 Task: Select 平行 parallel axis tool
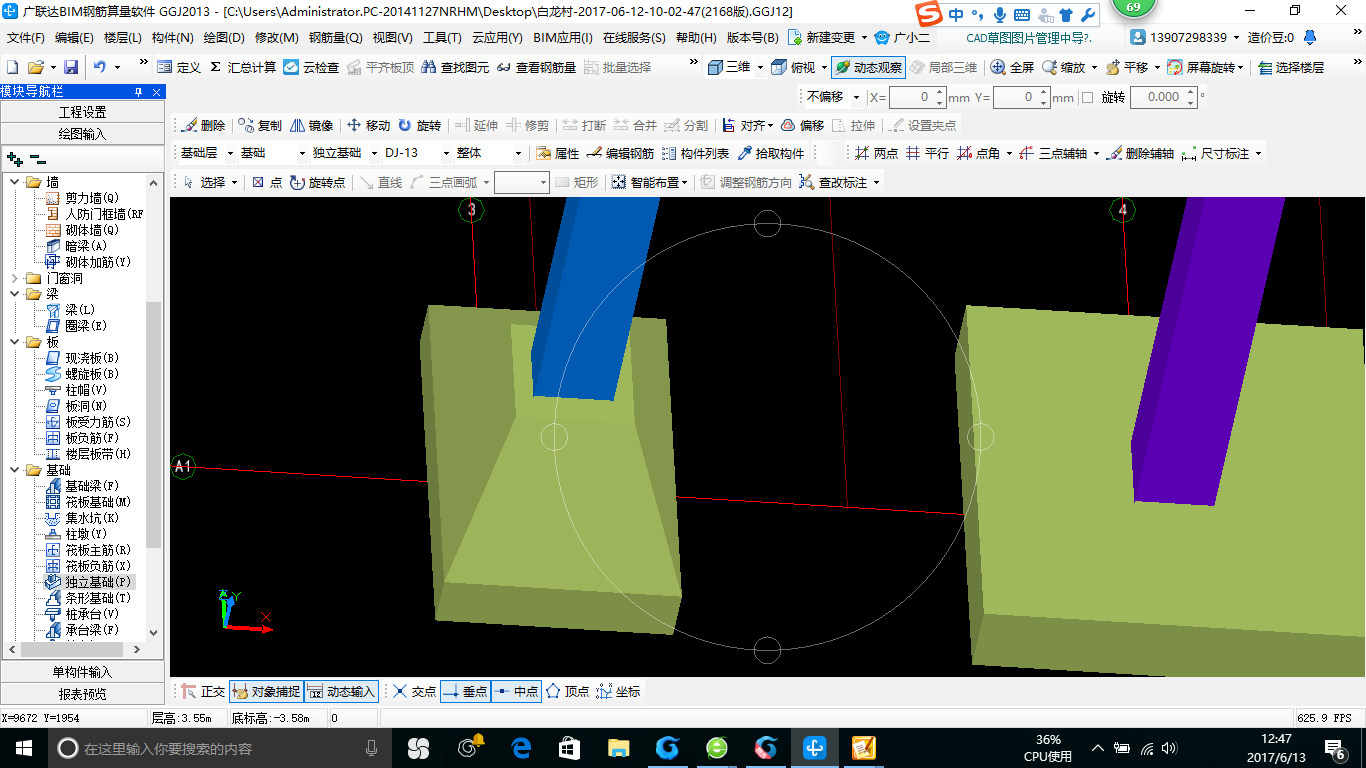tap(927, 153)
